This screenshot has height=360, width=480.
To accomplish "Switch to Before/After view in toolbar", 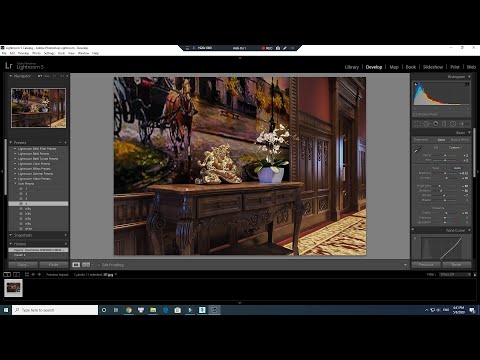I will coord(86,265).
